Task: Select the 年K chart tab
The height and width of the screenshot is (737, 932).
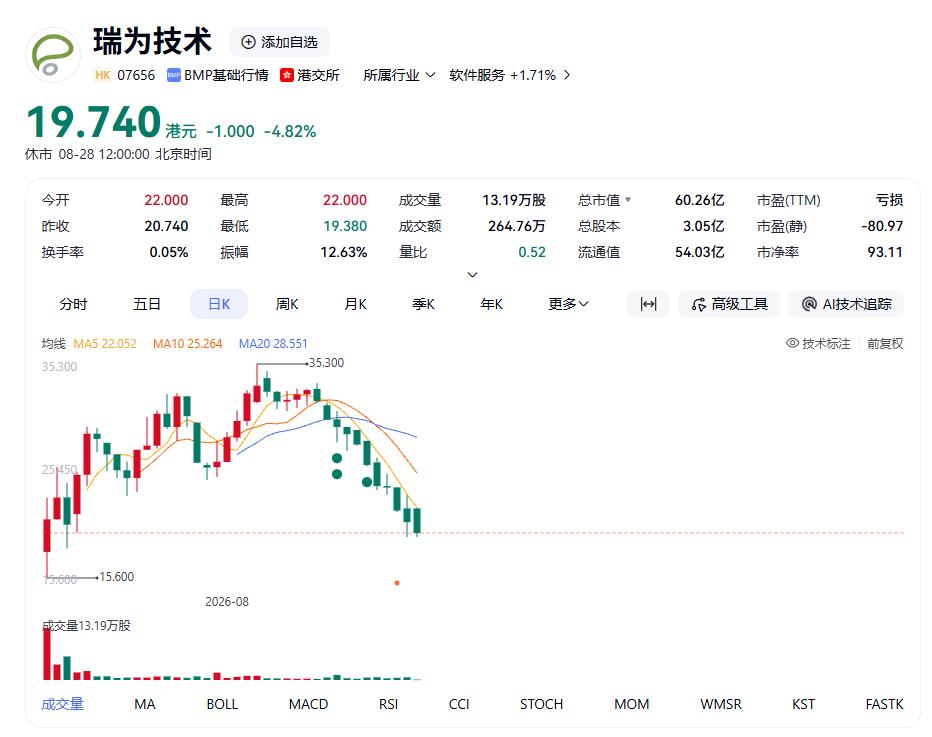Action: pos(492,304)
